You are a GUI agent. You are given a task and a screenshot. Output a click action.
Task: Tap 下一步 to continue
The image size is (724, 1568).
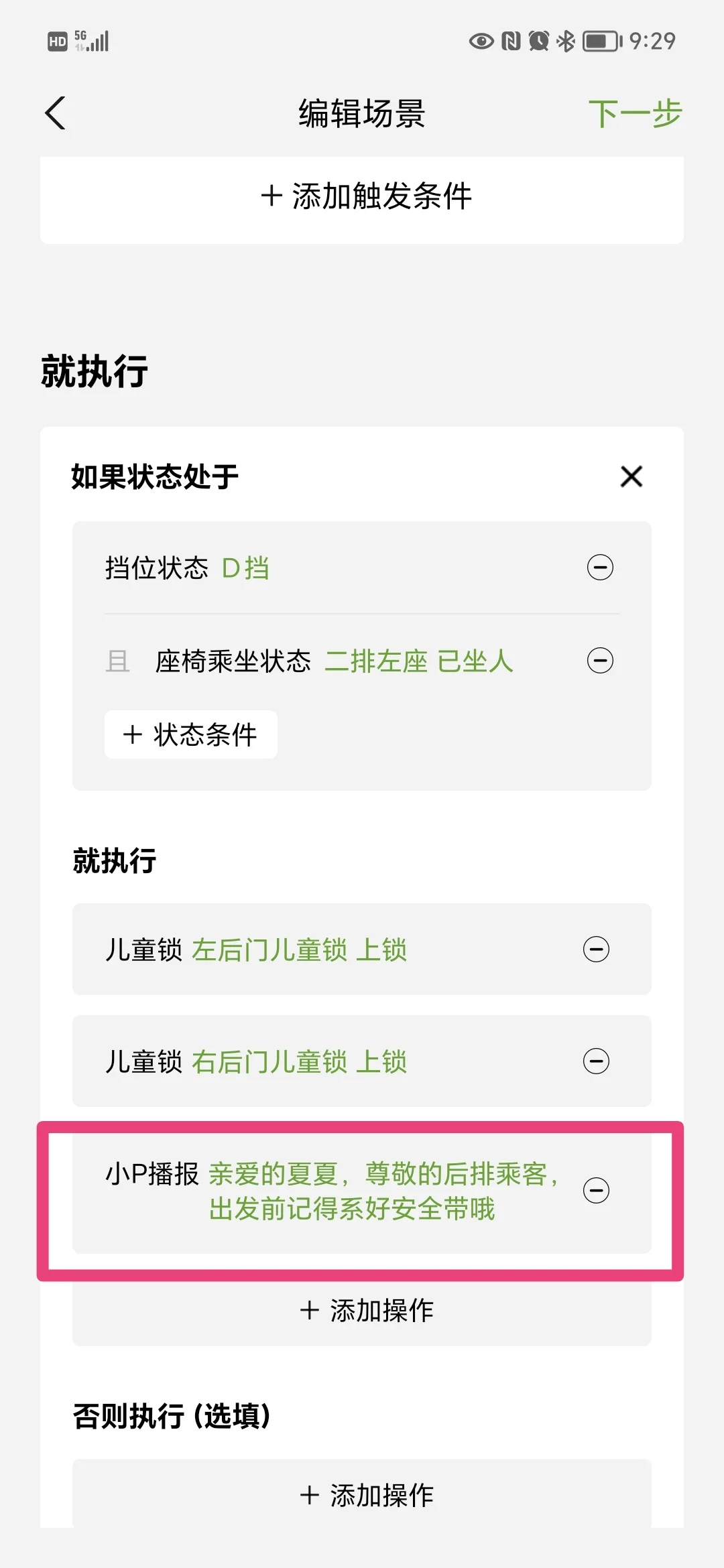[635, 113]
